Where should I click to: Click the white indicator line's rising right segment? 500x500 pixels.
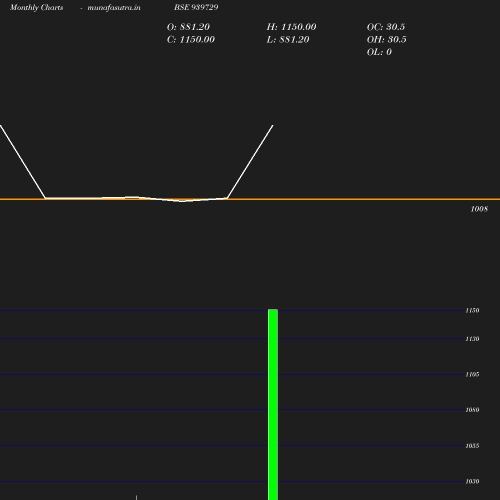tap(250, 162)
